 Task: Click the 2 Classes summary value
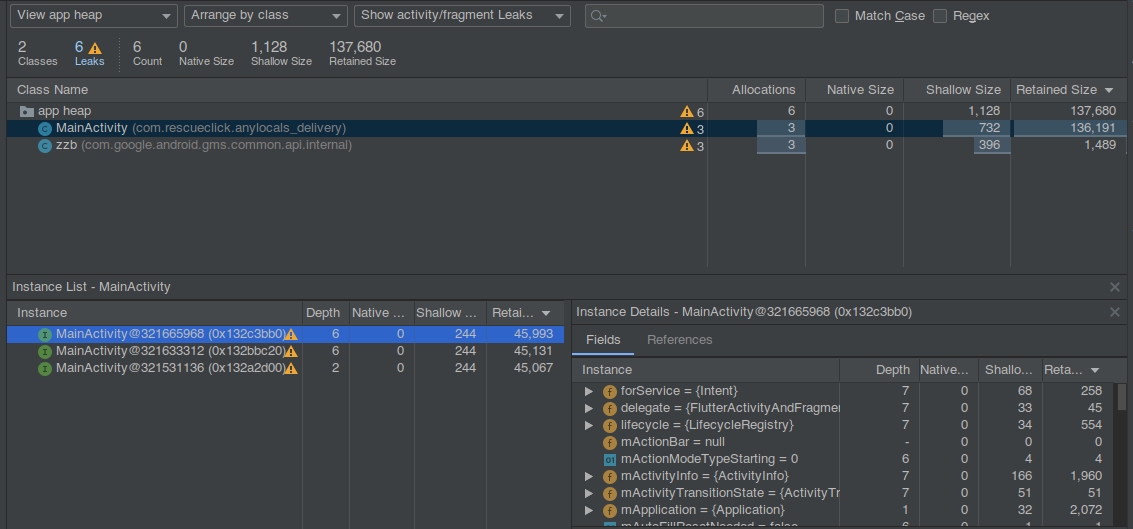point(22,47)
